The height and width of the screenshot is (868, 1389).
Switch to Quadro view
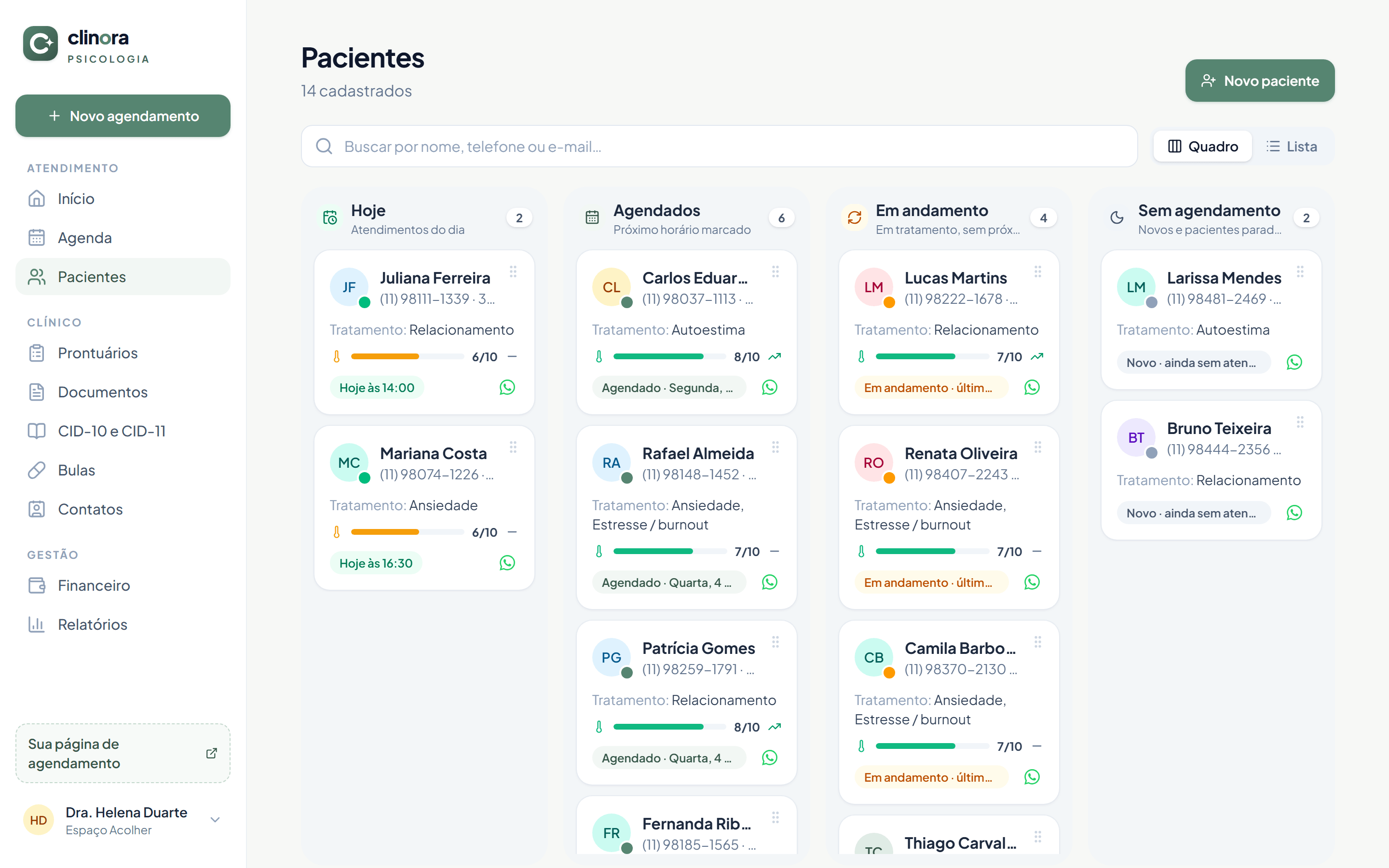tap(1202, 147)
